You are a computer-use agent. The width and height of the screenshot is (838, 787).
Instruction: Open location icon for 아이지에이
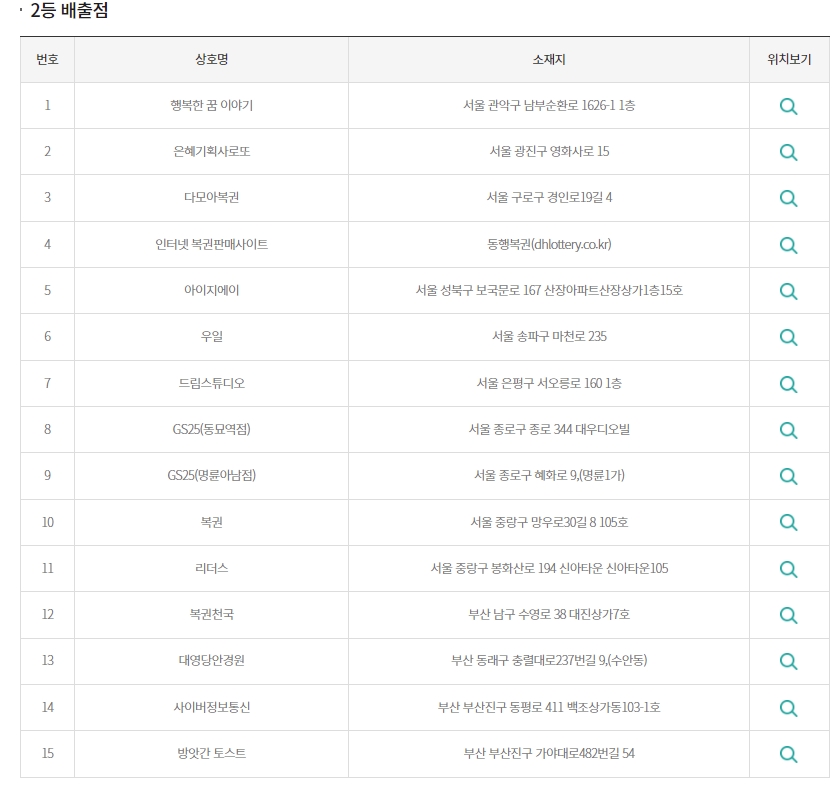tap(788, 291)
